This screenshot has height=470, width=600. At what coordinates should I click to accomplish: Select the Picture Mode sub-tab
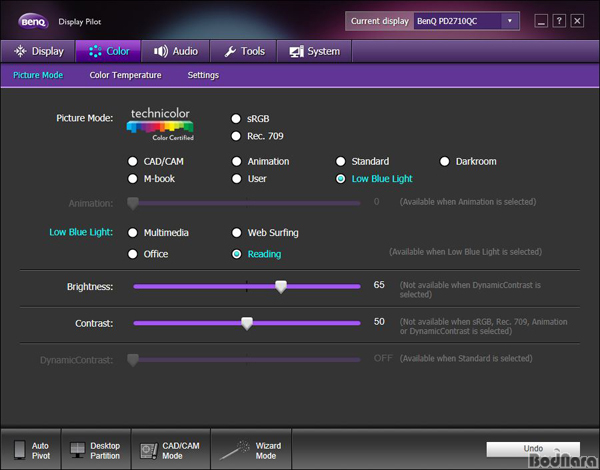coord(38,75)
